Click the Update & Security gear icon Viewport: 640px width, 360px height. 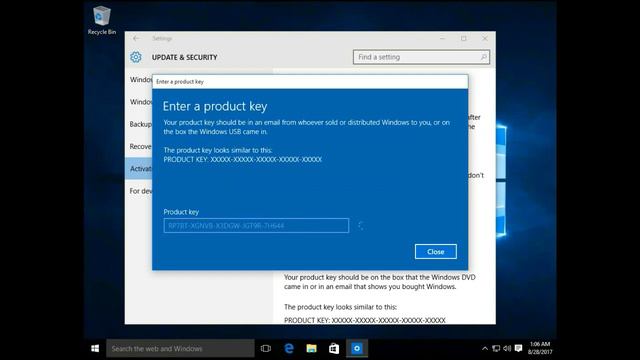136,57
